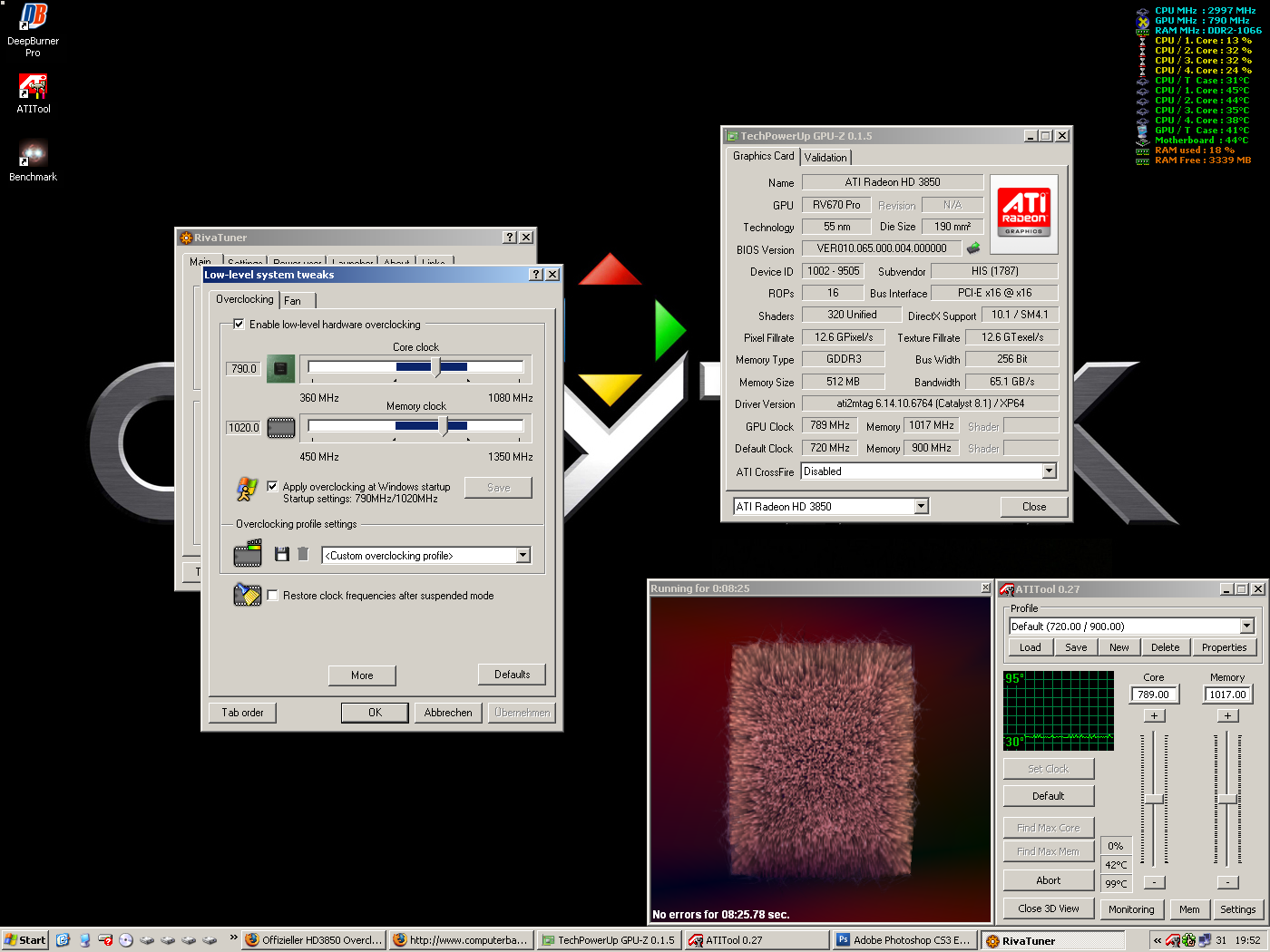The width and height of the screenshot is (1270, 952).
Task: Click the CD disc Quick Launch icon
Action: pyautogui.click(x=126, y=940)
